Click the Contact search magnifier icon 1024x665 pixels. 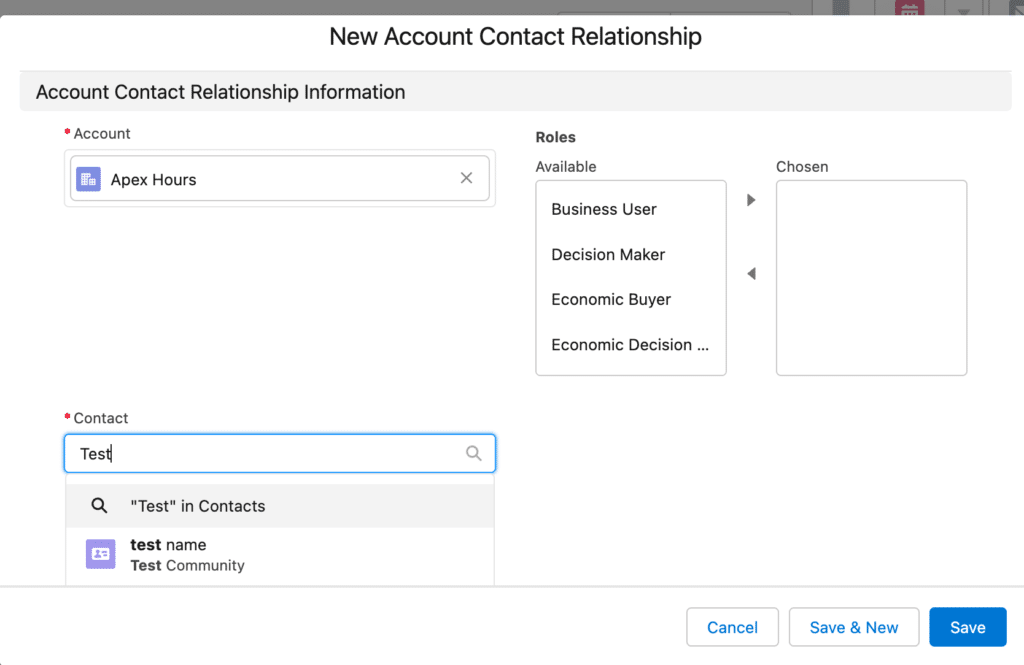[473, 453]
